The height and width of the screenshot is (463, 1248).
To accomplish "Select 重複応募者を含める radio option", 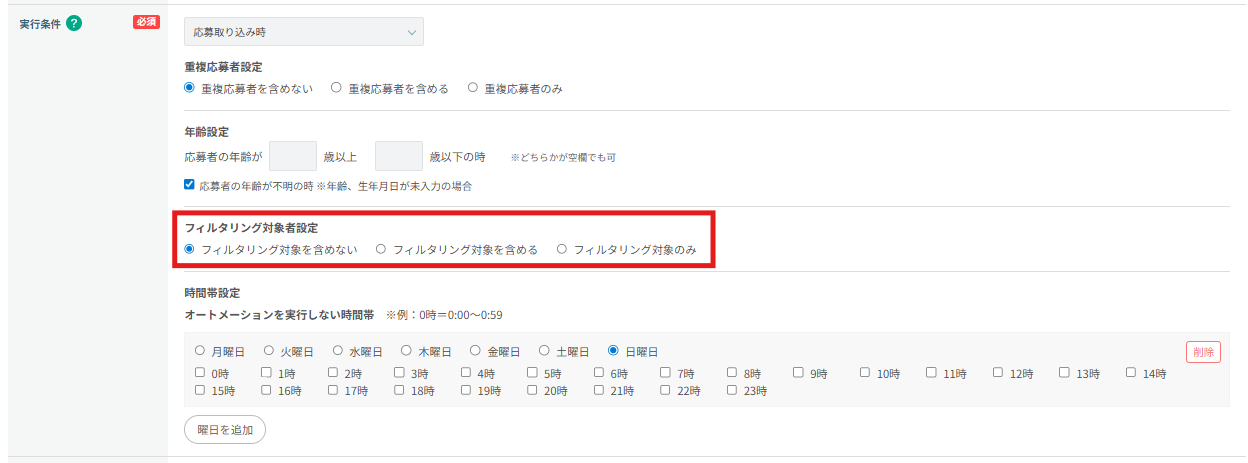I will (x=337, y=88).
